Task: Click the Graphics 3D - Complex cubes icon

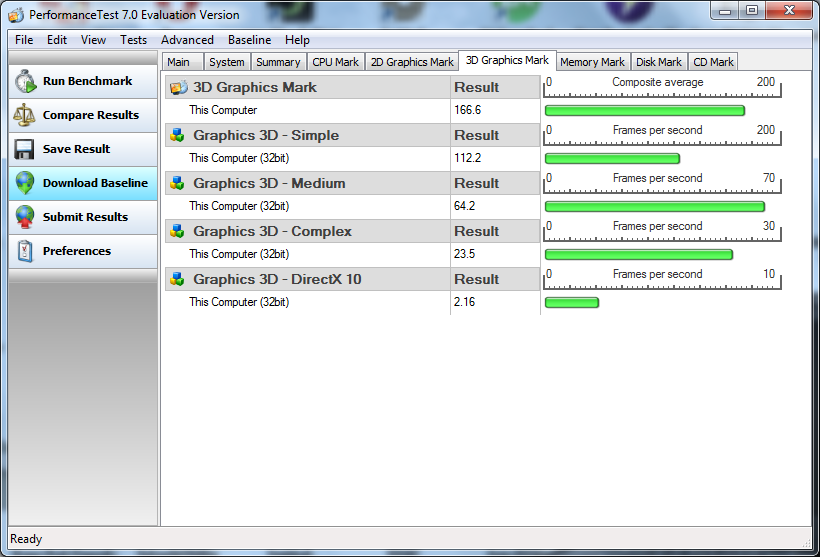Action: (177, 231)
